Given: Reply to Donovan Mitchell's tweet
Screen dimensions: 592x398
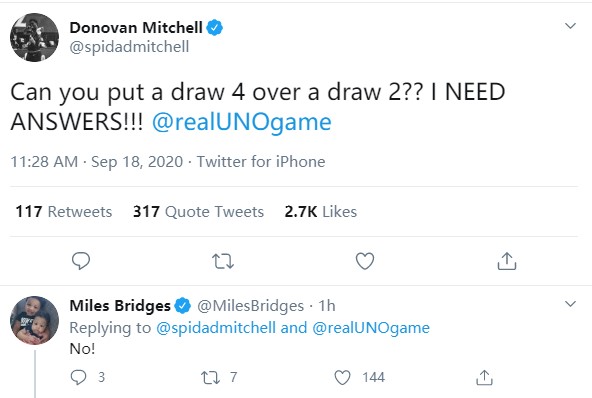Looking at the screenshot, I should tap(81, 261).
